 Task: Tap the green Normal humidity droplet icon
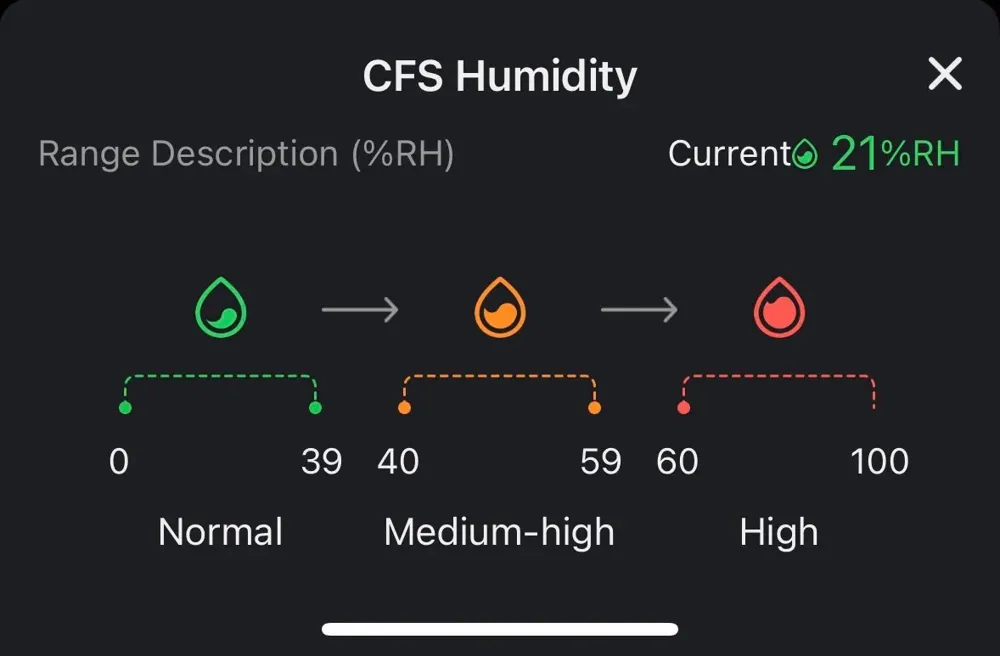coord(221,307)
